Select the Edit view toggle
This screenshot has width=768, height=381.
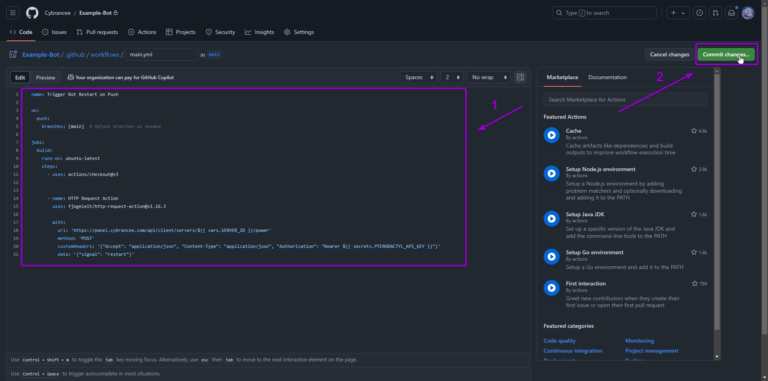tap(20, 77)
